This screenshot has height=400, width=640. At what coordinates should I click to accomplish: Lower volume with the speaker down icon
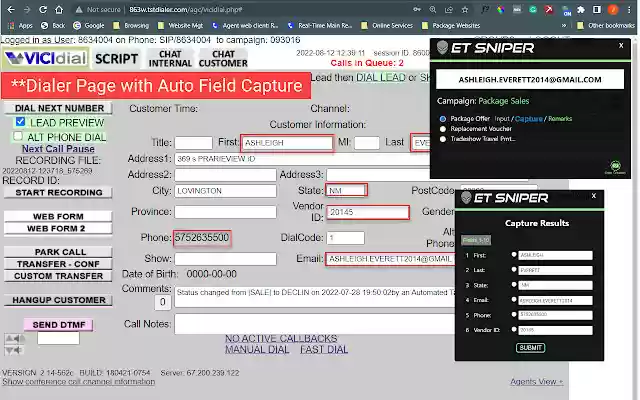pyautogui.click(x=14, y=350)
